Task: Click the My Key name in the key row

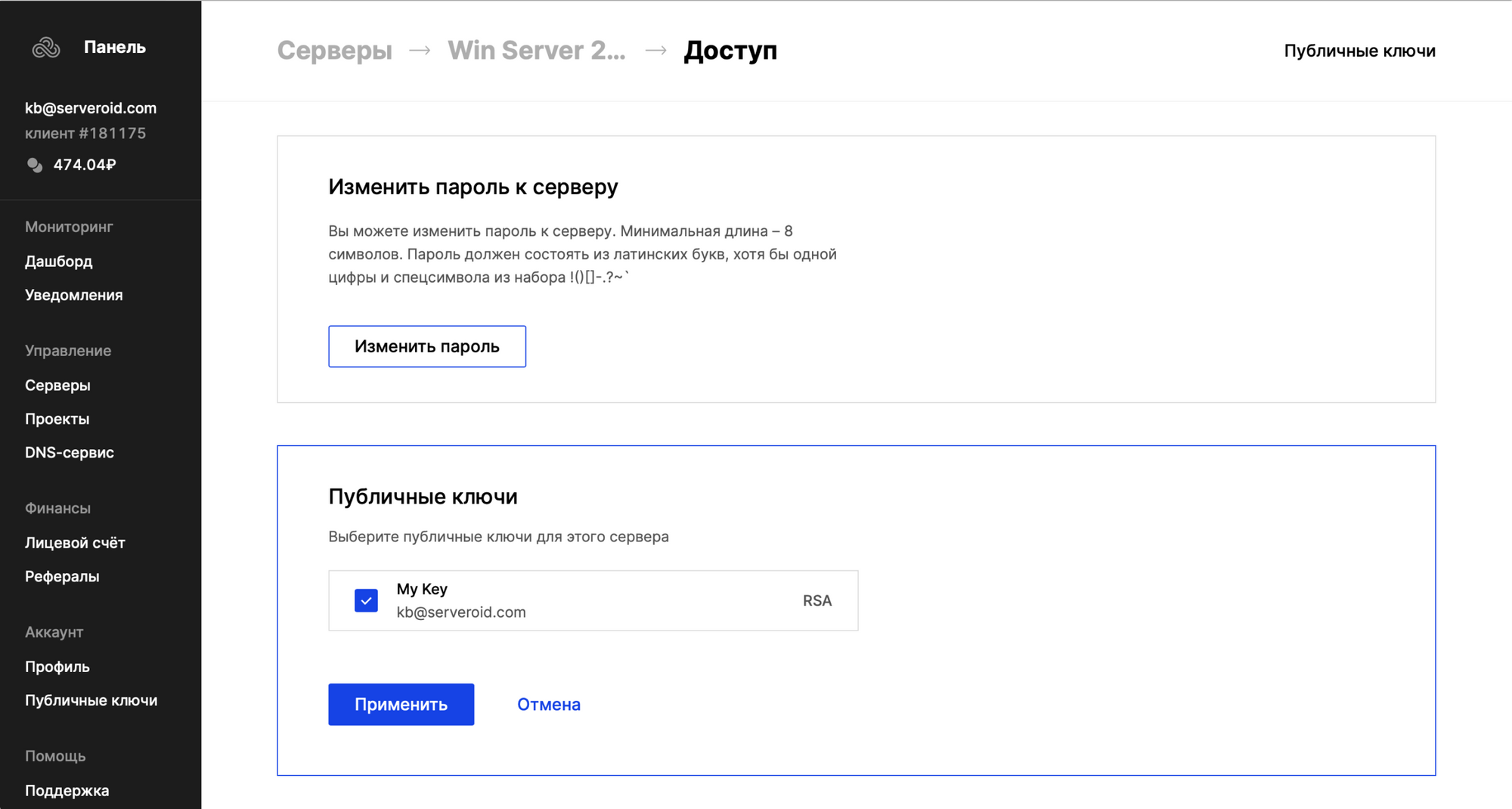Action: coord(422,589)
